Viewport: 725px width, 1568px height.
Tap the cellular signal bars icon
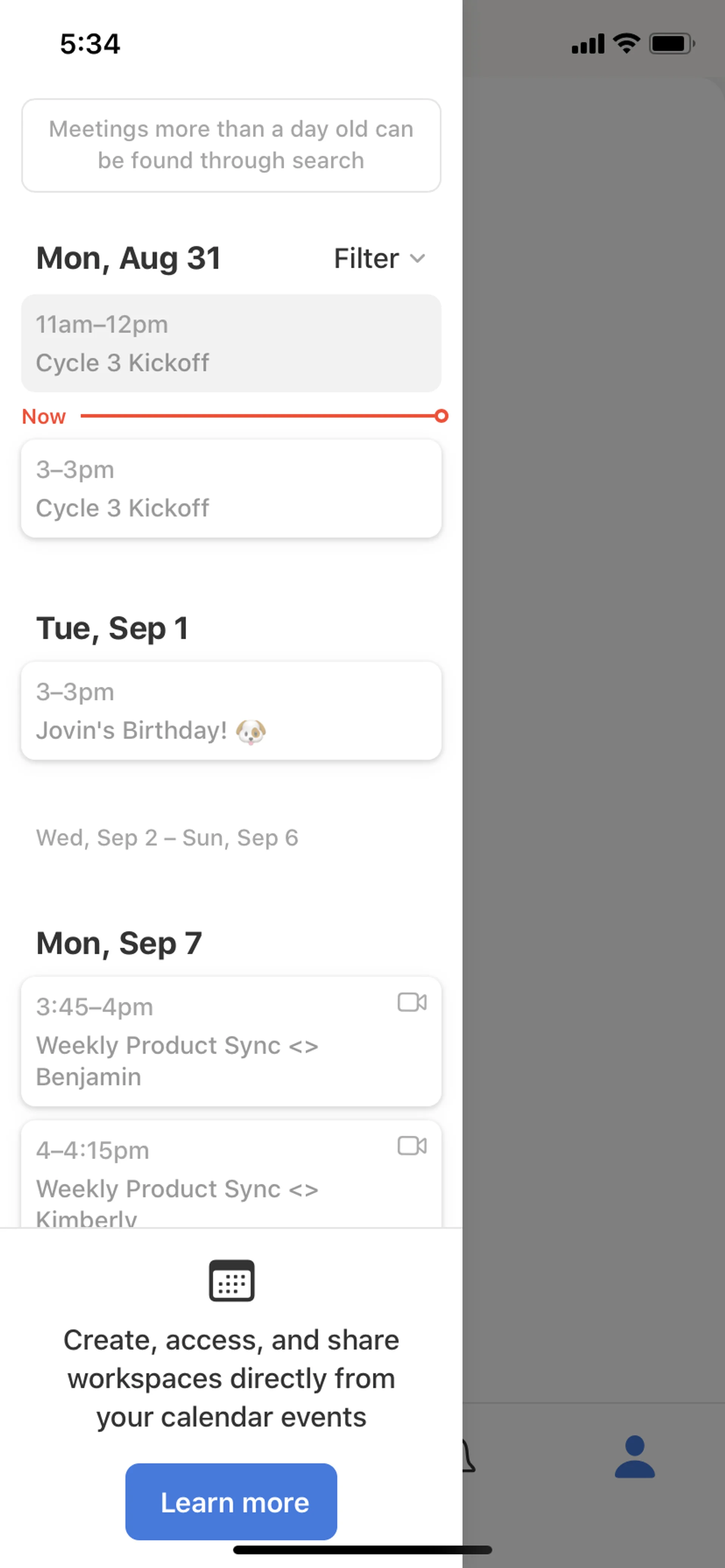click(587, 44)
